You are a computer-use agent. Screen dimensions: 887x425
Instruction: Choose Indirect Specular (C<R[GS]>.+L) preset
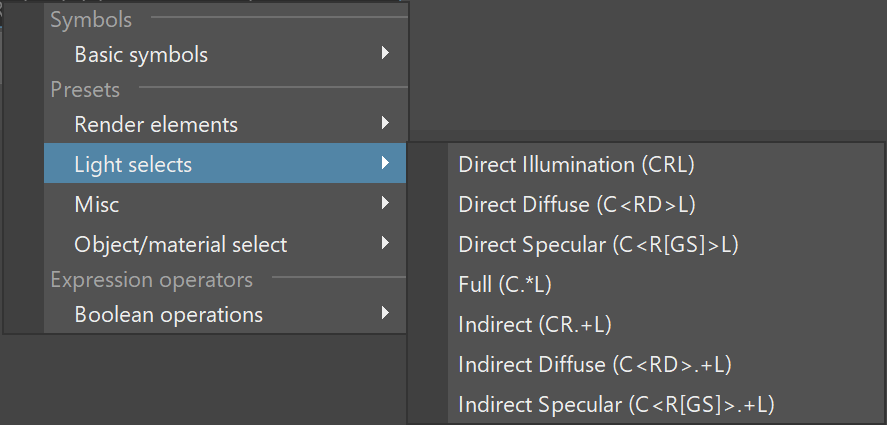click(665, 404)
